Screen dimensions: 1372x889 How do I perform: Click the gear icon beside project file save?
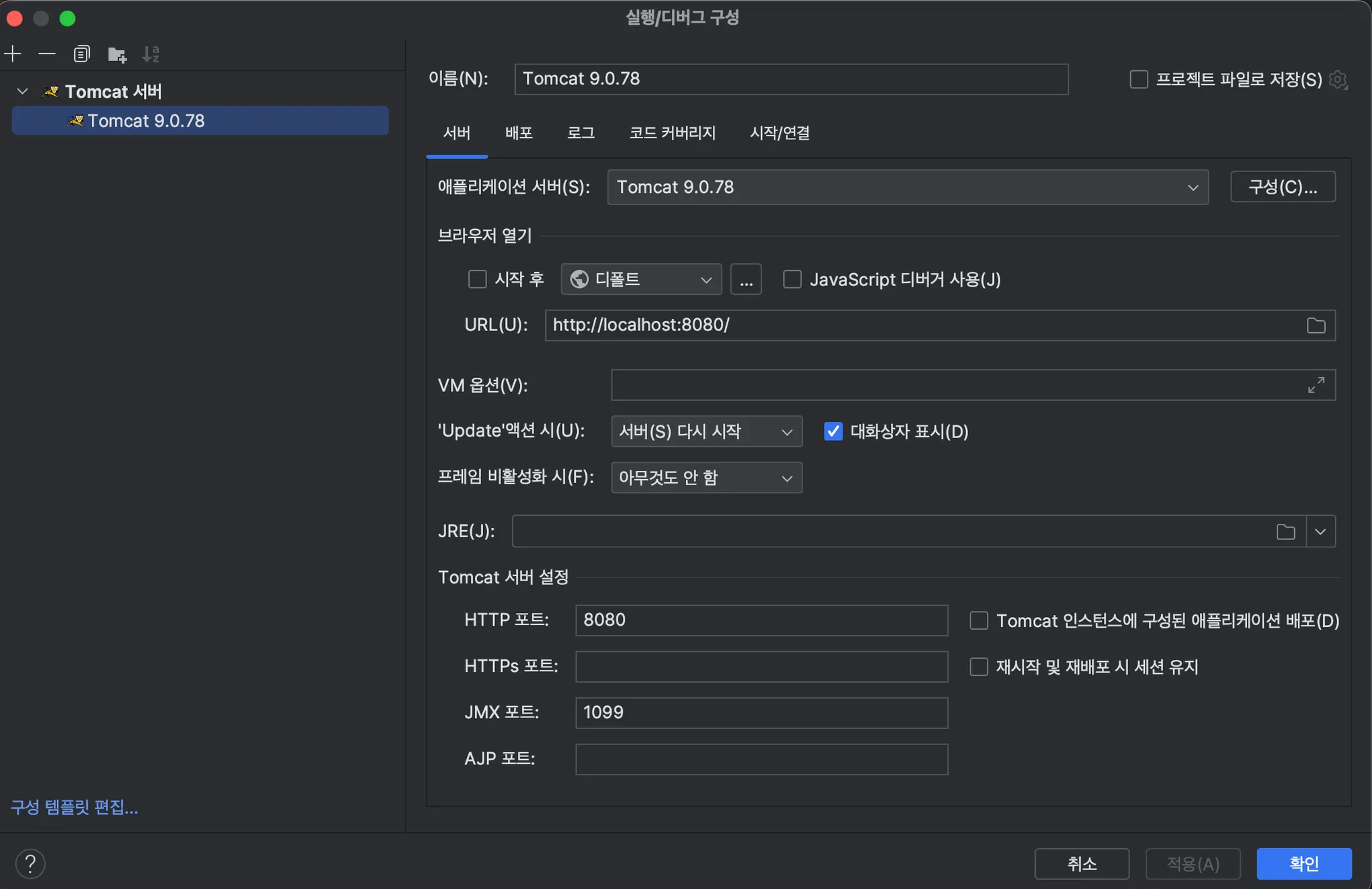tap(1338, 80)
